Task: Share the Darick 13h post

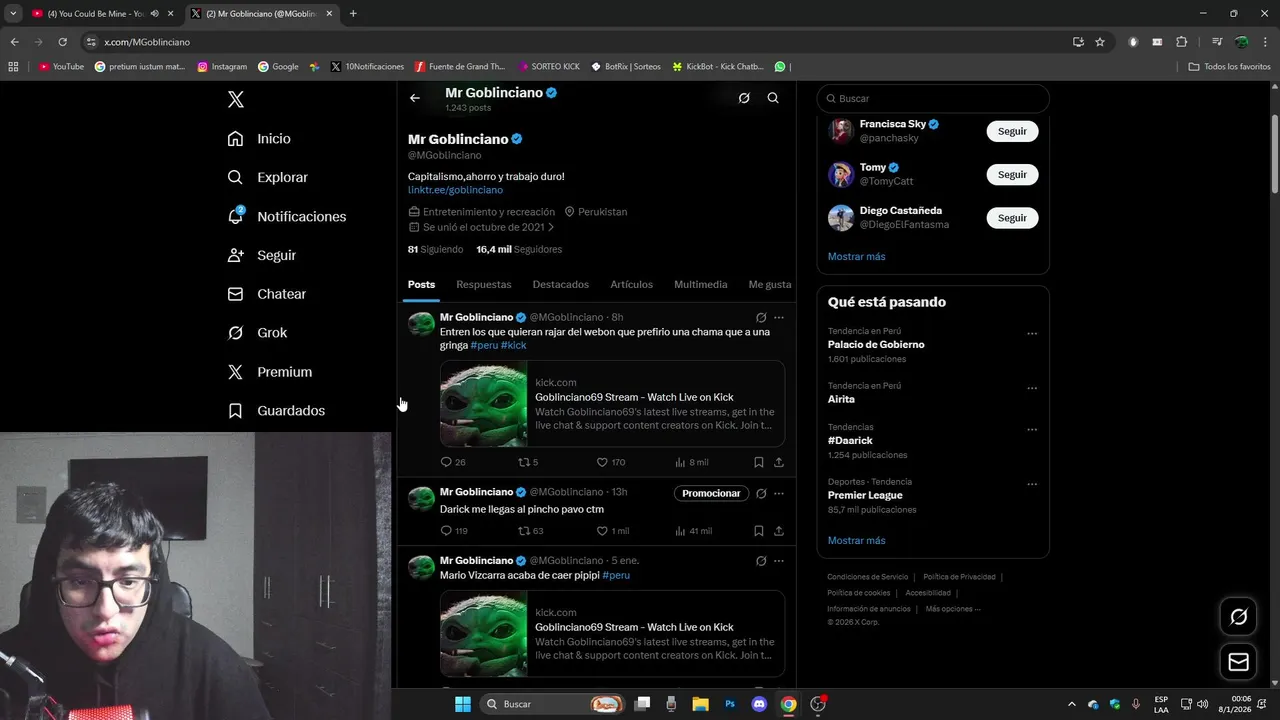Action: (x=779, y=531)
